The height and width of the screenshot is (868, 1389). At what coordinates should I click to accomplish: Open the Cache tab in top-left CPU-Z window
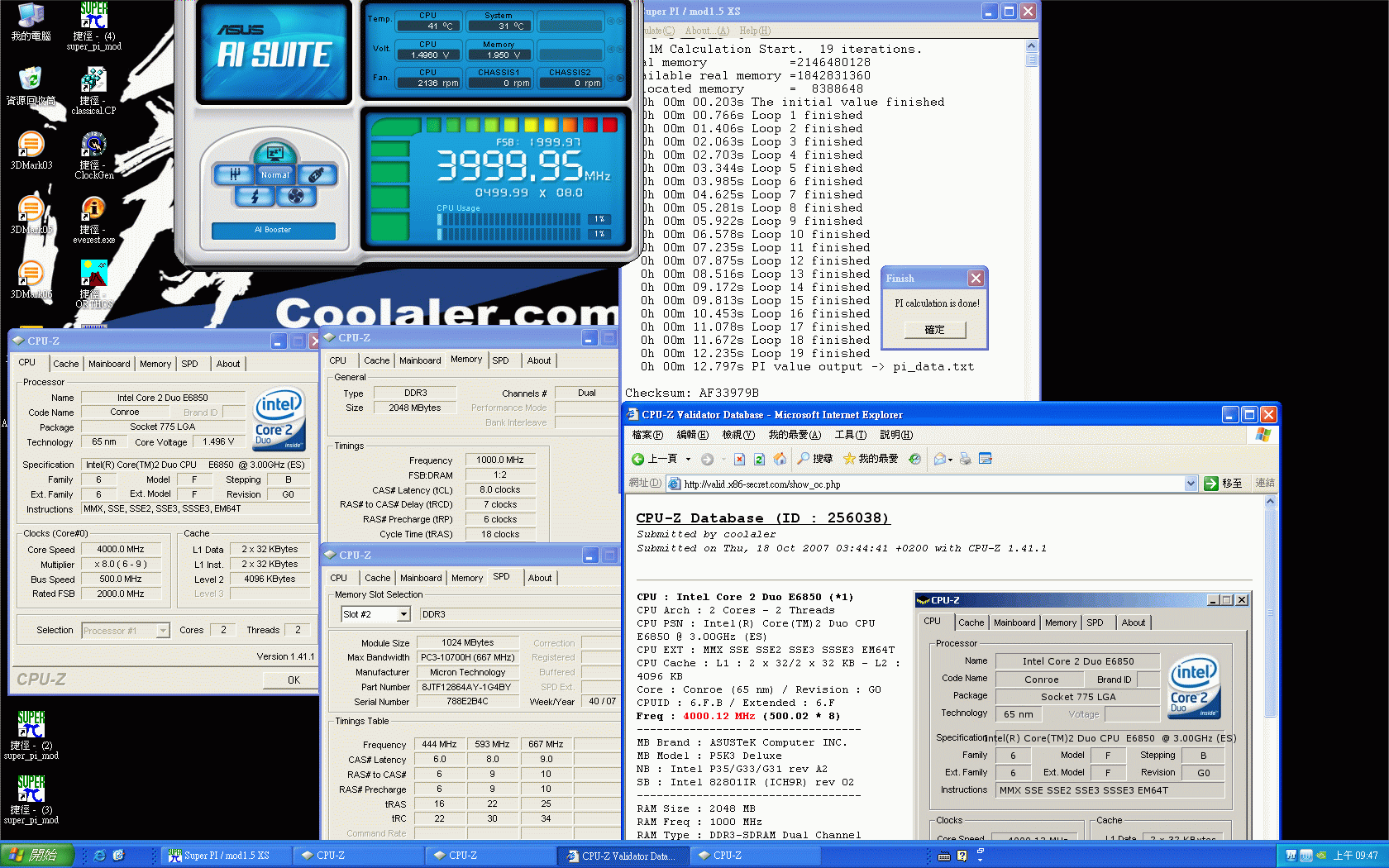(x=66, y=364)
